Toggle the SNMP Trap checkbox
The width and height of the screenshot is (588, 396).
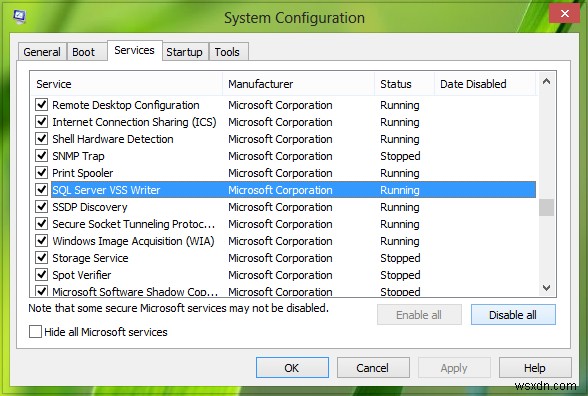pyautogui.click(x=41, y=156)
